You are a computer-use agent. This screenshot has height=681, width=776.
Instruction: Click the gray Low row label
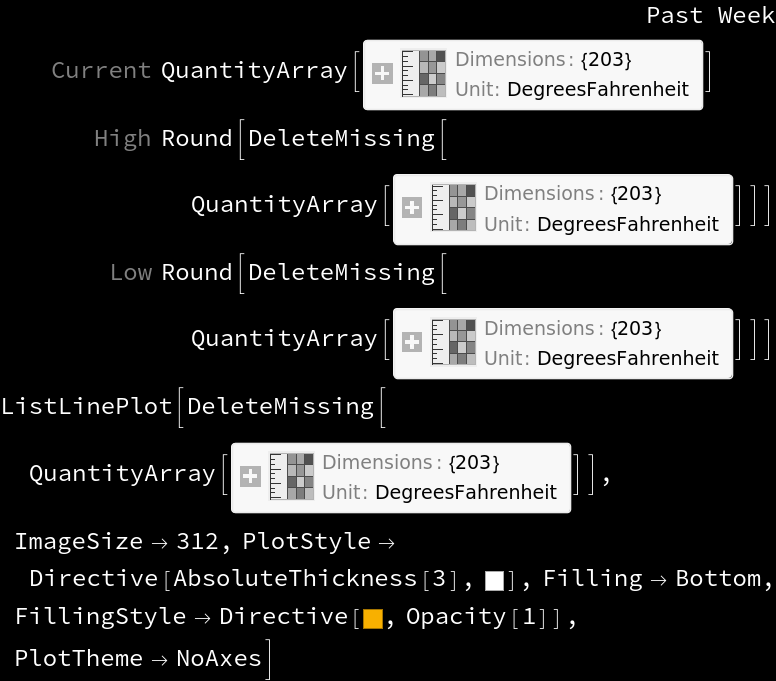coord(131,273)
